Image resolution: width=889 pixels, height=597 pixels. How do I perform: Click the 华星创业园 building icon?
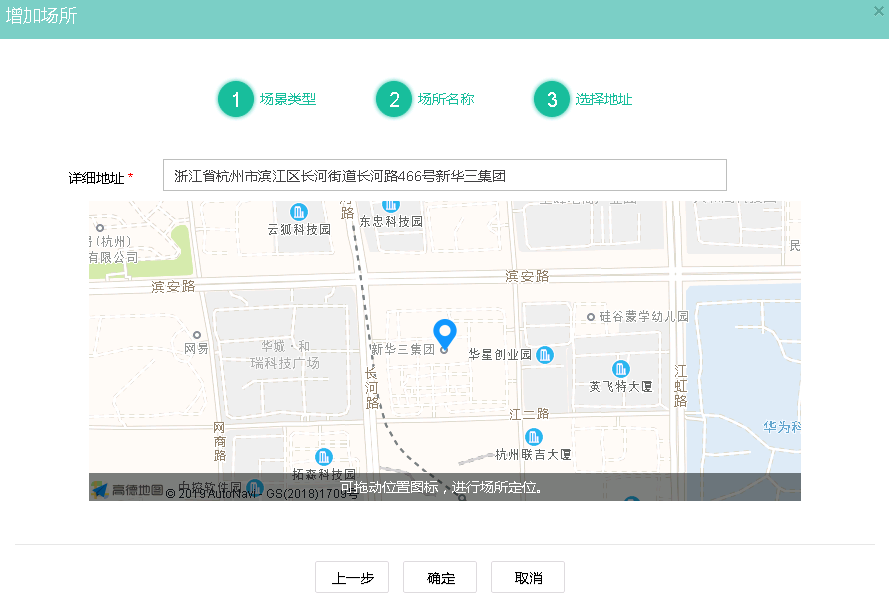545,355
